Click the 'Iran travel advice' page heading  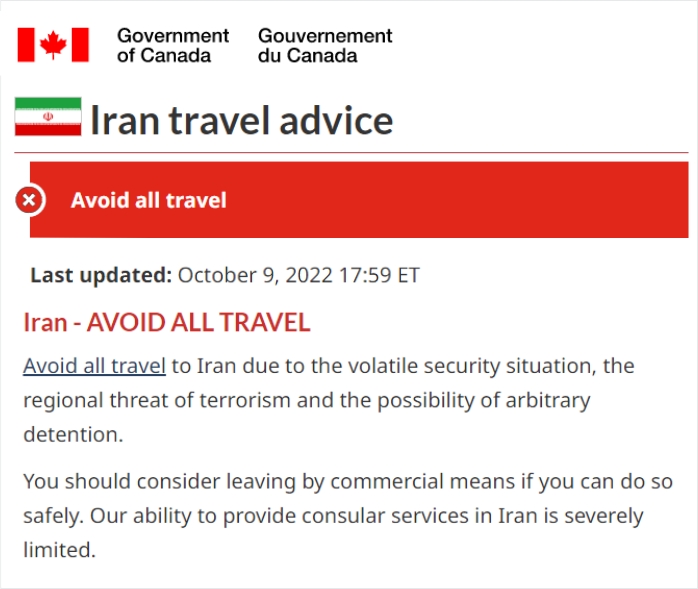241,120
